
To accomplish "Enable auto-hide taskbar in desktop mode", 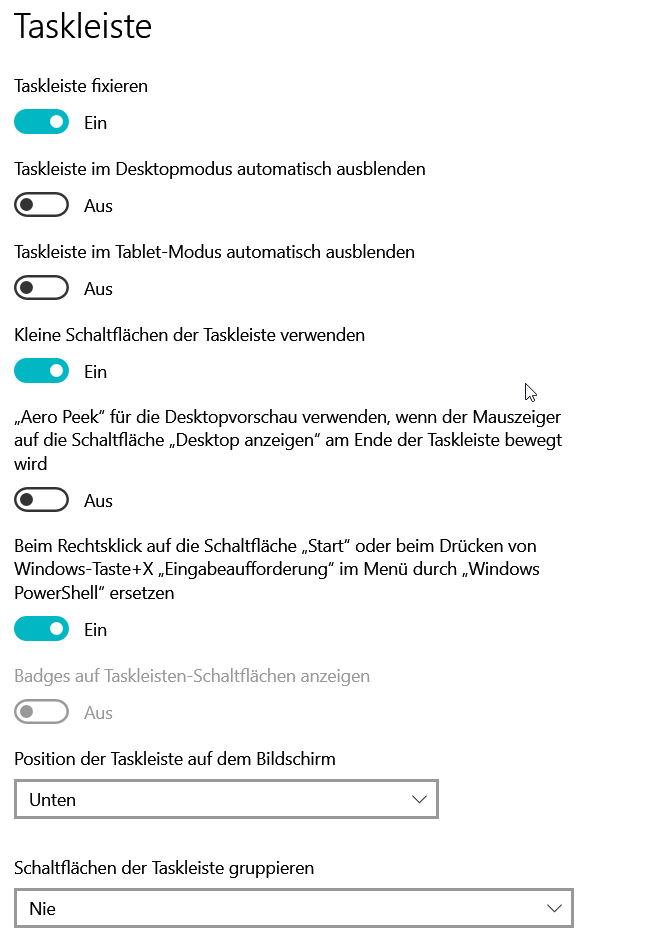I will coord(41,204).
